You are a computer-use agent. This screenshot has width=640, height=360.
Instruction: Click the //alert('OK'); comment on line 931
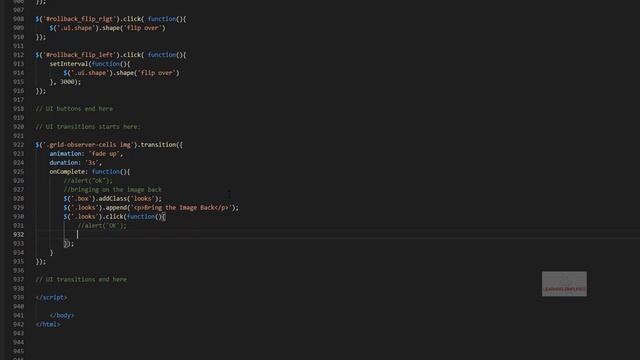coord(102,225)
